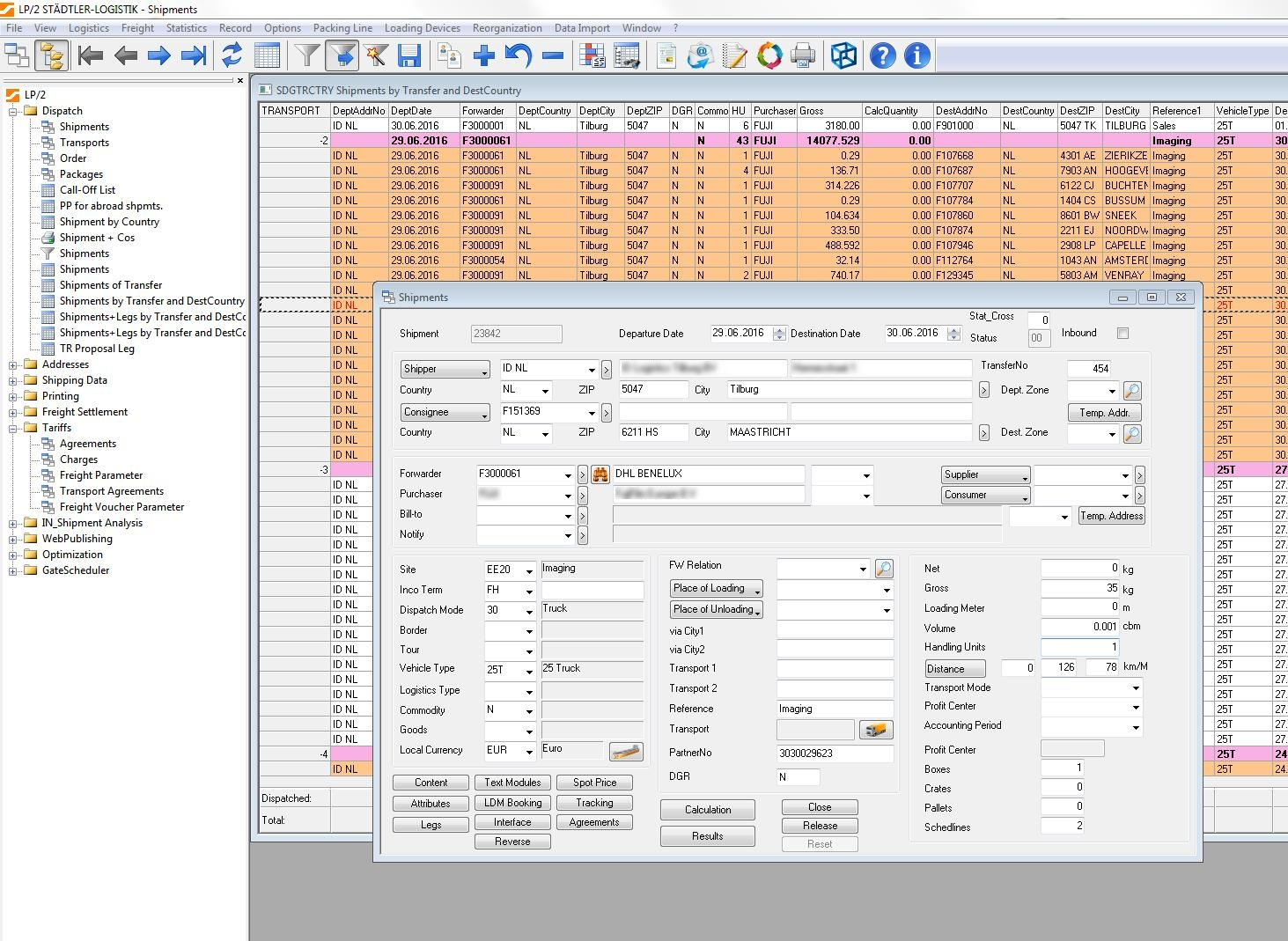Click the printer icon in toolbar
This screenshot has width=1288, height=941.
803,56
